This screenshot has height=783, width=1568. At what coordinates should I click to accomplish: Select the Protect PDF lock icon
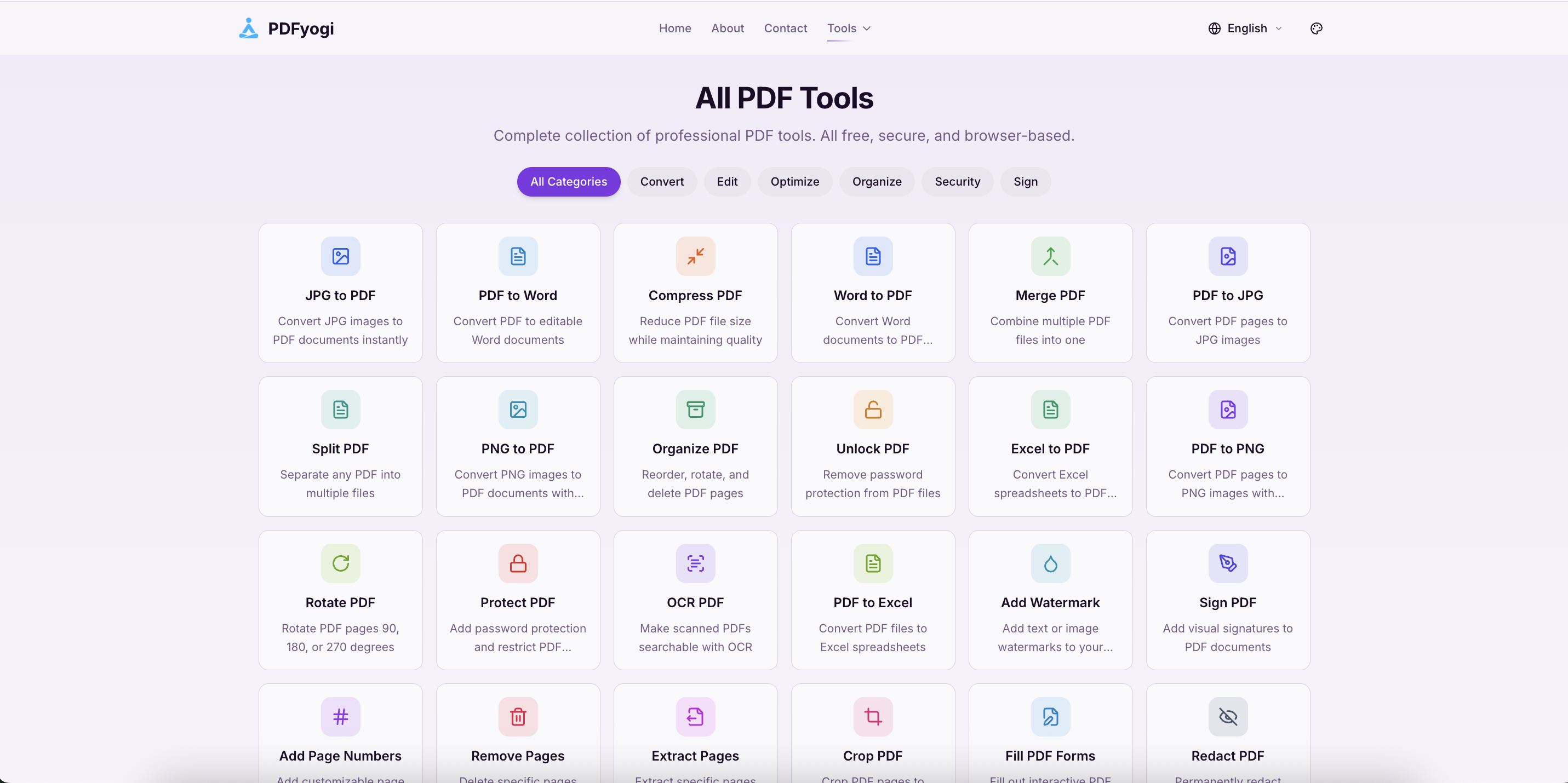click(518, 563)
